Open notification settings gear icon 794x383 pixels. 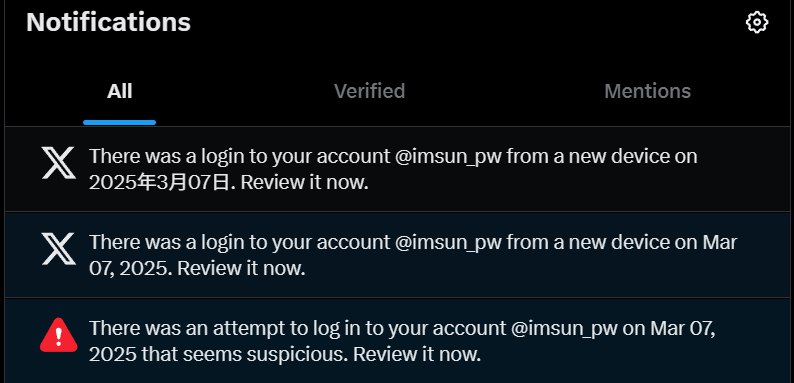tap(757, 23)
